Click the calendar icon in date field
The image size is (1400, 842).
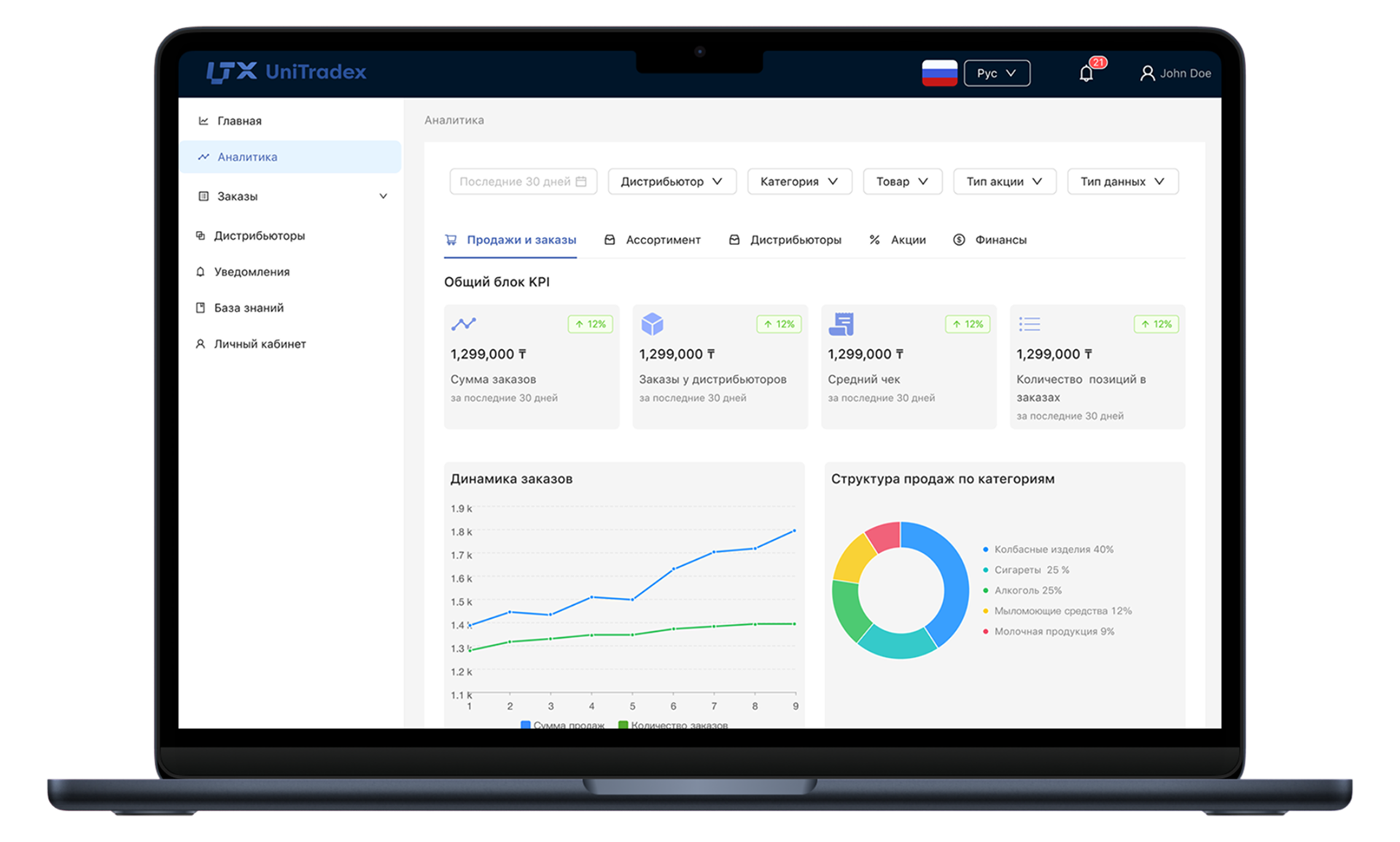pos(581,182)
